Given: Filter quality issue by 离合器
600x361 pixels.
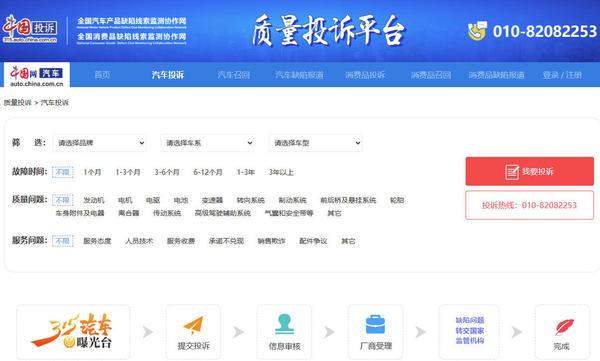Looking at the screenshot, I should [x=129, y=213].
